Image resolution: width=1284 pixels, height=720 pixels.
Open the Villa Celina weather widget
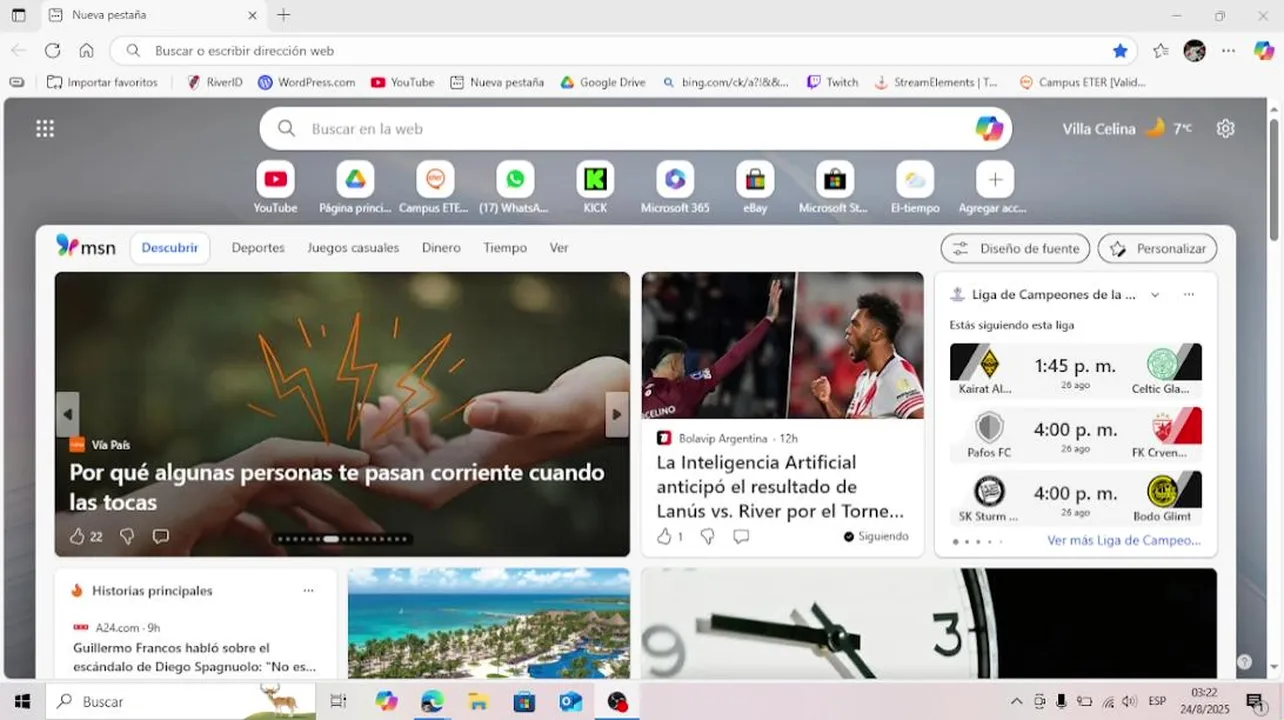[x=1127, y=128]
